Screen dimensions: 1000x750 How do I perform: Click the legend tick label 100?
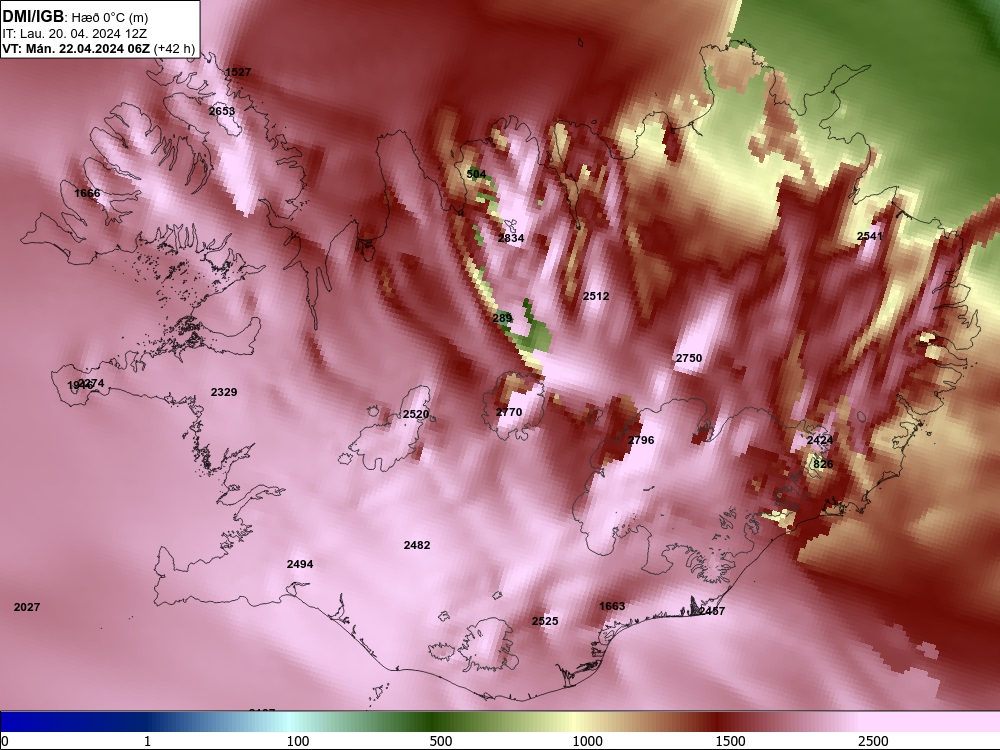click(x=298, y=741)
